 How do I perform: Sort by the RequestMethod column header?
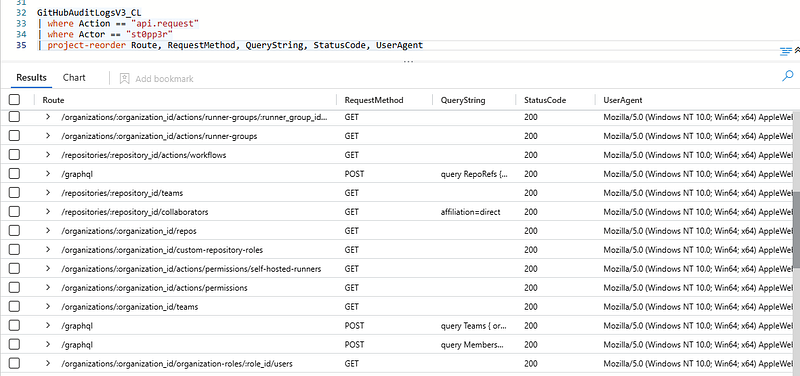pyautogui.click(x=374, y=101)
